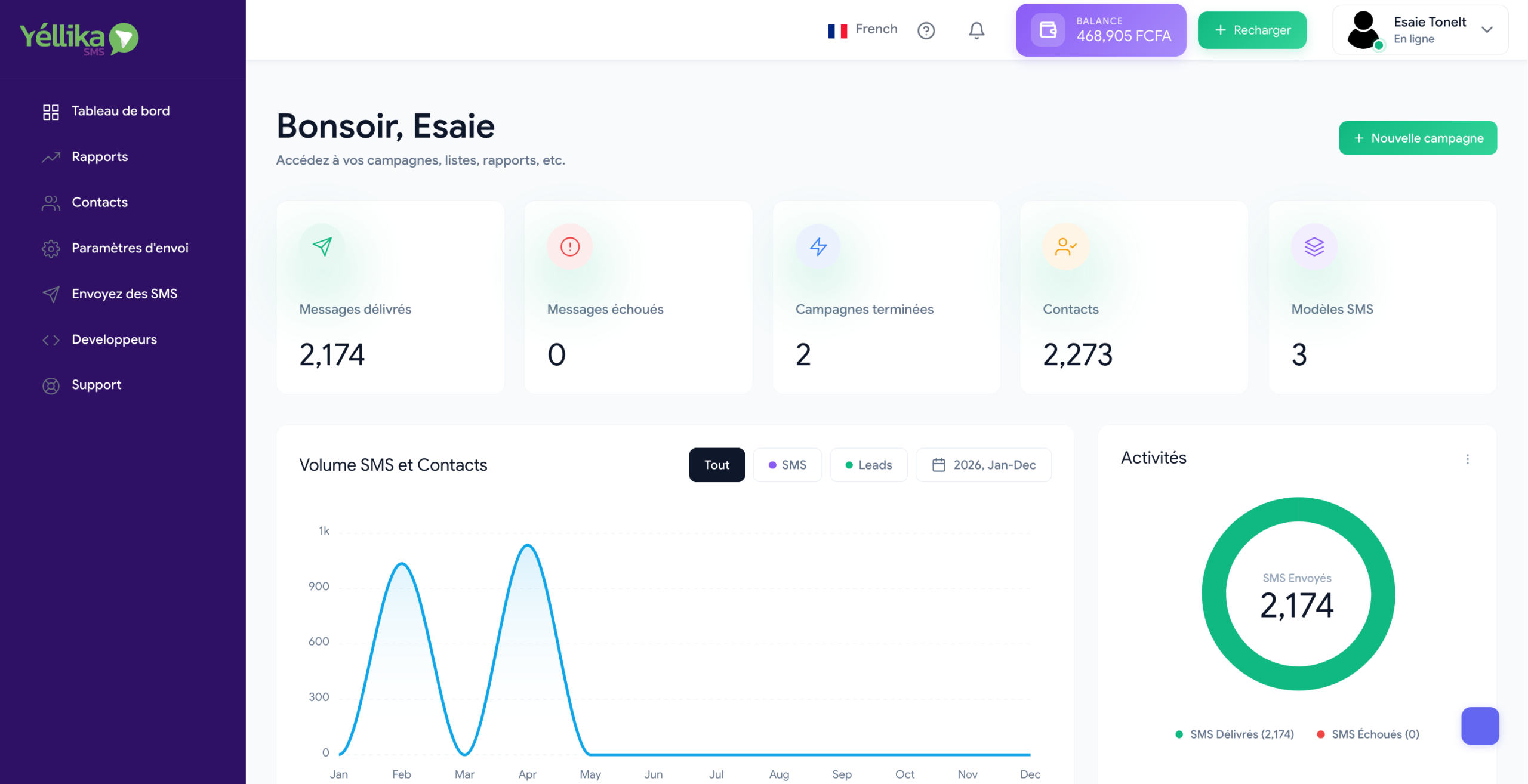Select the Tout chart filter

(x=717, y=465)
